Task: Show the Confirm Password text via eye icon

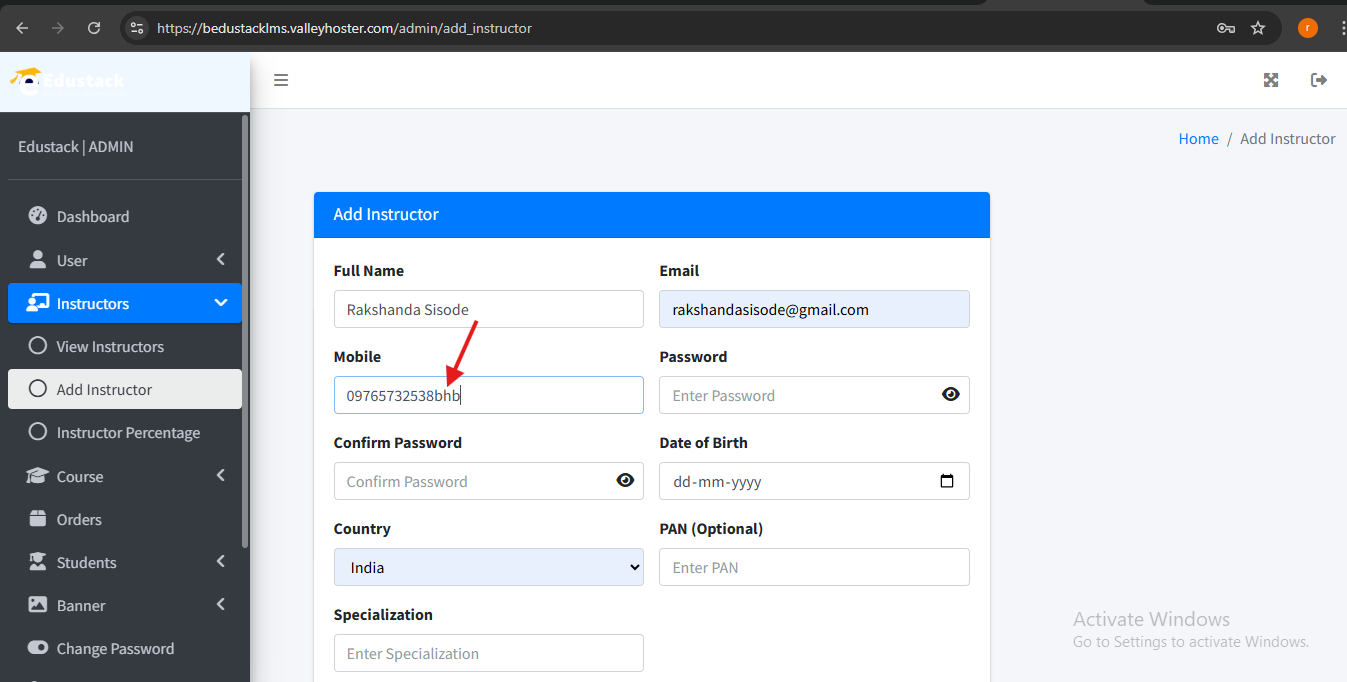Action: [625, 481]
